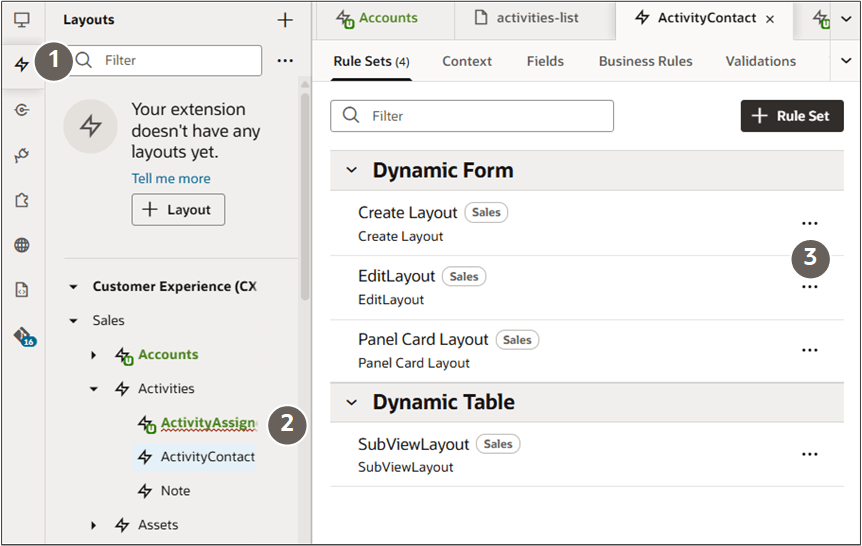
Task: Expand the Accounts tree node
Action: click(94, 355)
